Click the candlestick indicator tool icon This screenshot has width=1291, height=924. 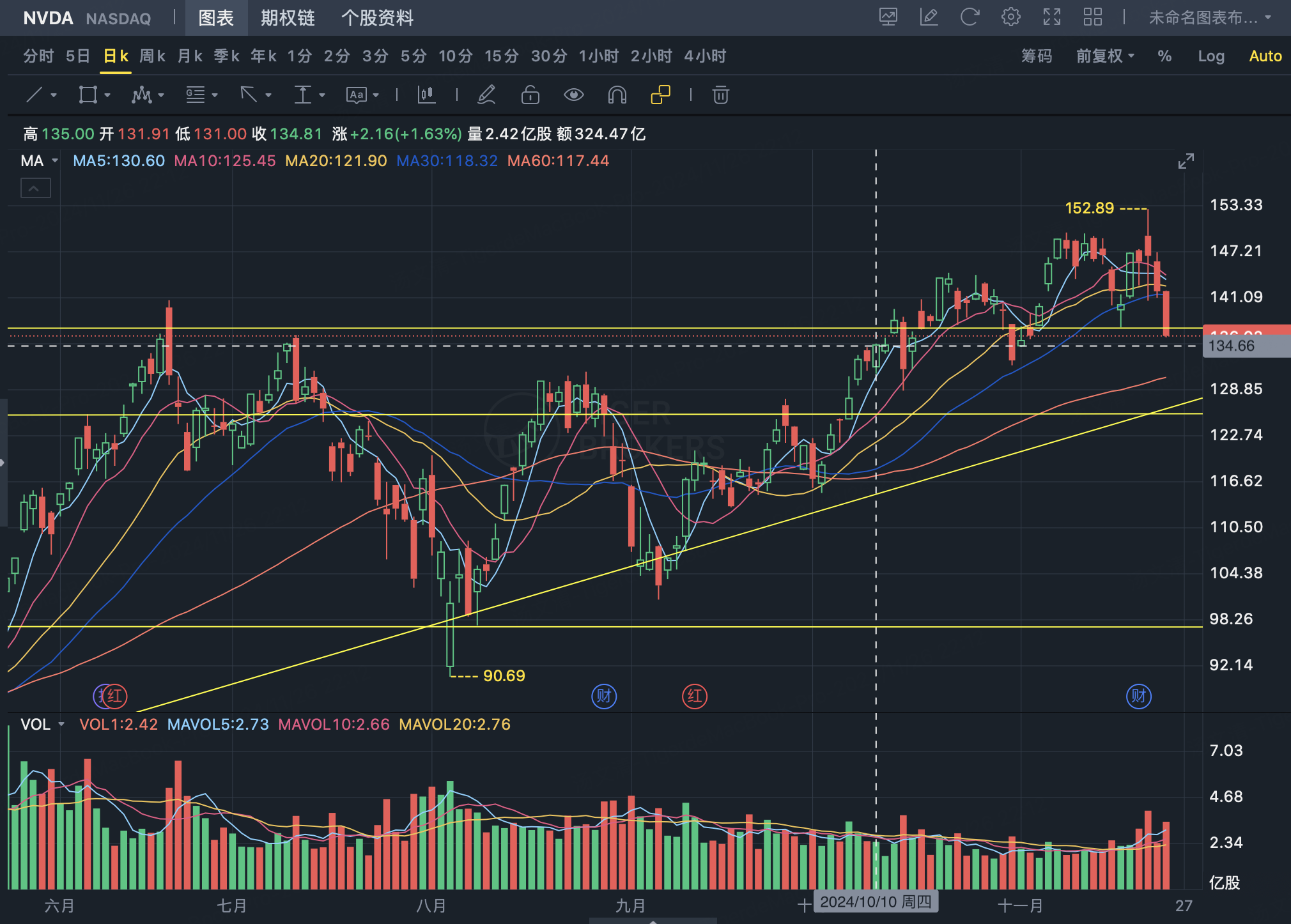426,95
